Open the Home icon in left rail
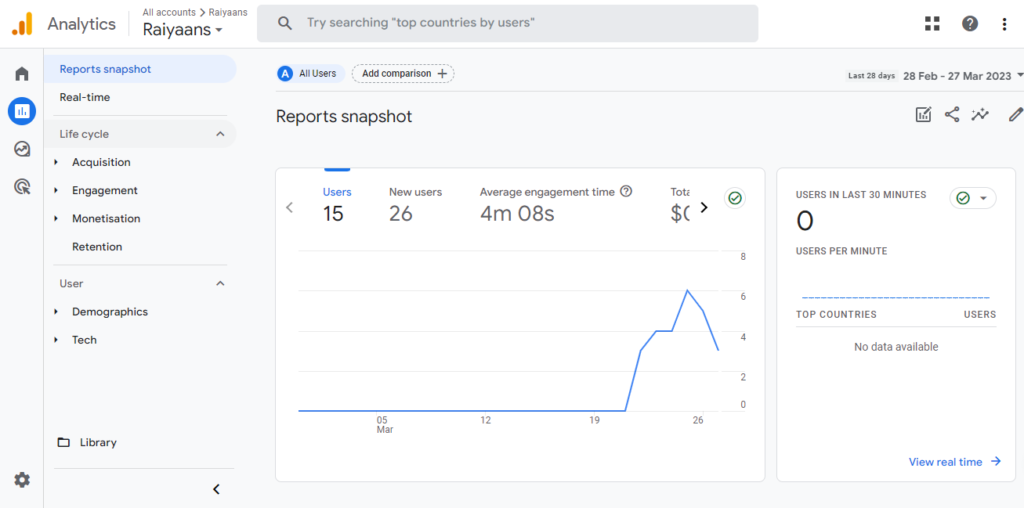Image resolution: width=1024 pixels, height=508 pixels. (x=22, y=74)
